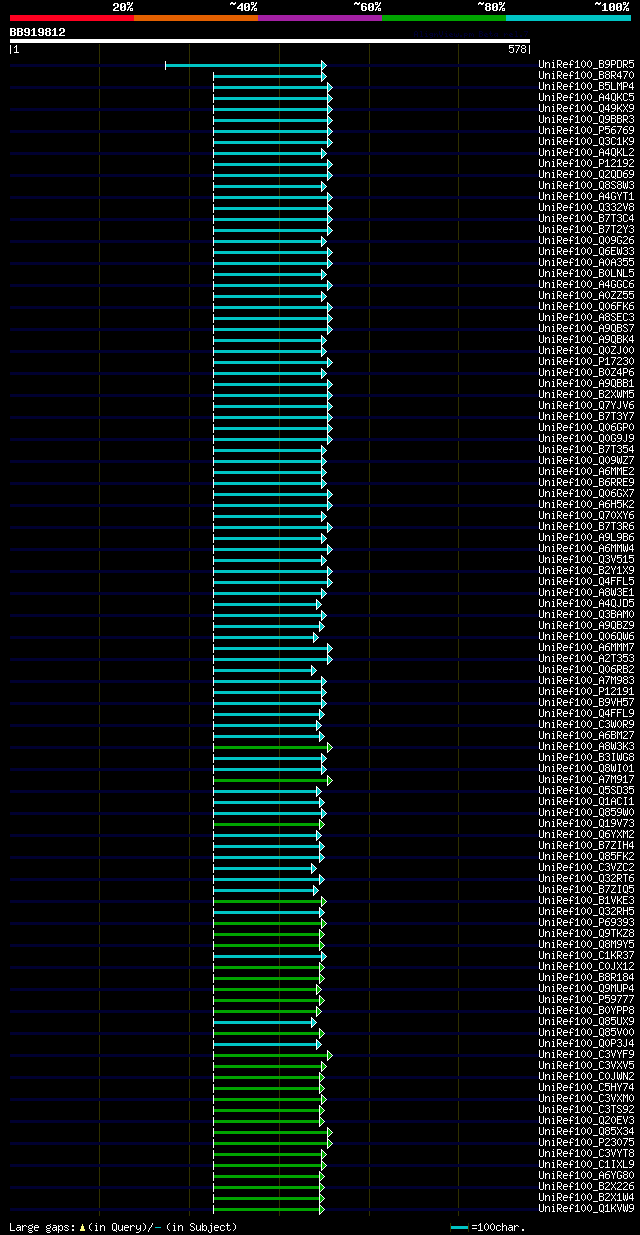Image resolution: width=640 pixels, height=1235 pixels.
Task: Open hit UniRef100_P56769
Action: 586,130
